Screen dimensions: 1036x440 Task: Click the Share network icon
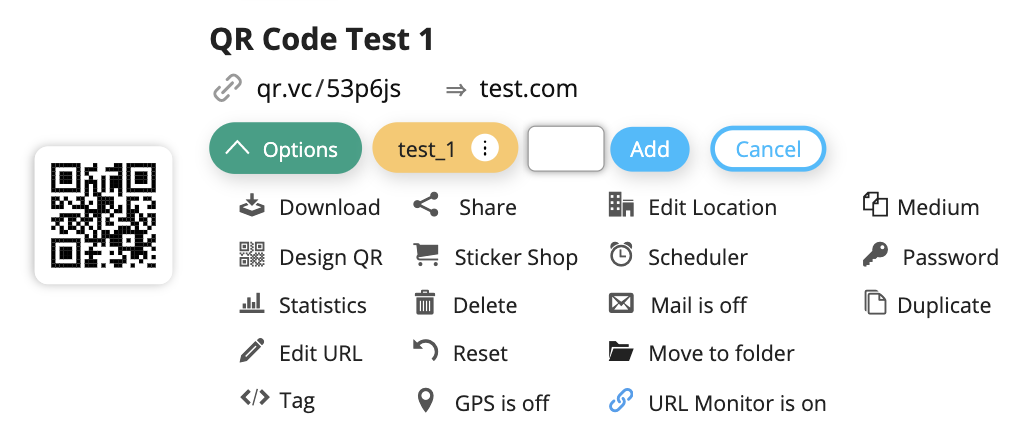click(427, 207)
